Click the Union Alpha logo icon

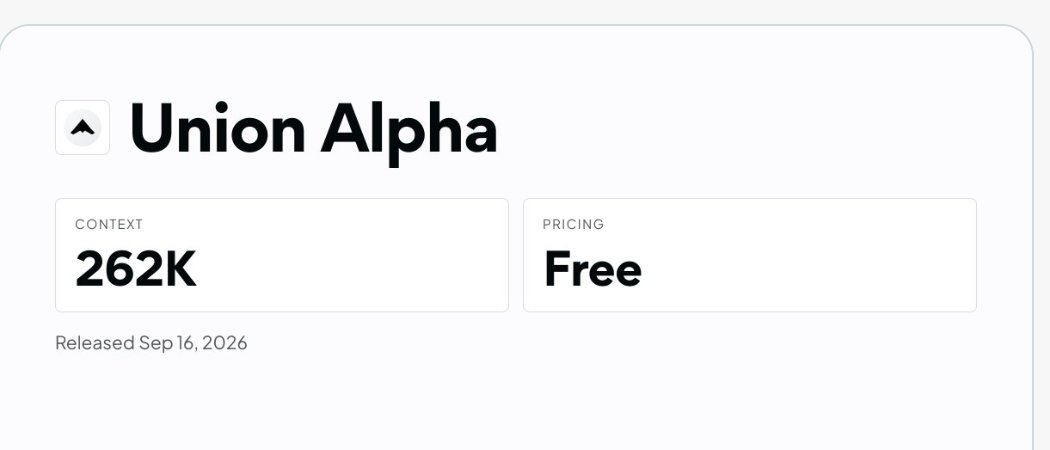coord(82,127)
